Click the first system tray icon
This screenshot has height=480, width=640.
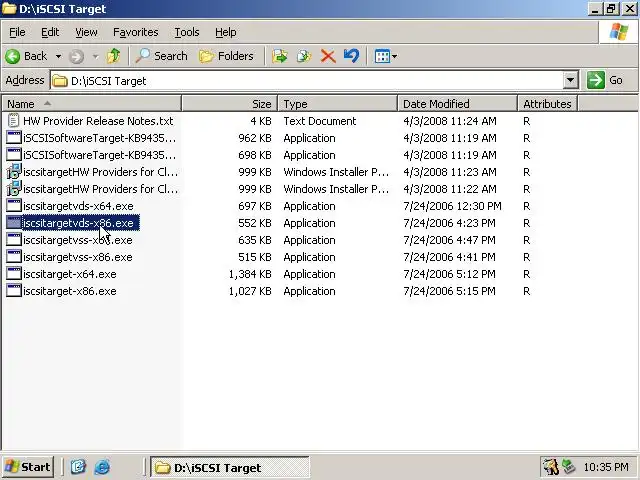(551, 467)
